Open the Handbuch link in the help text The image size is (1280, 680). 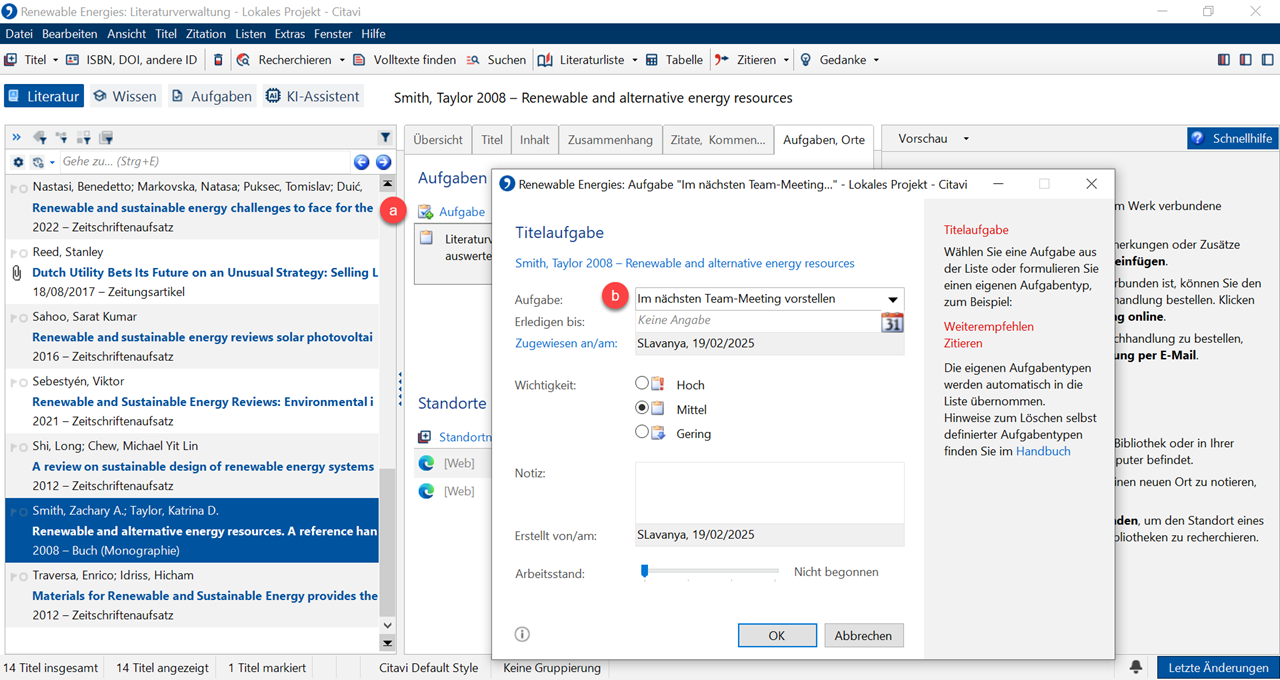(x=1043, y=451)
